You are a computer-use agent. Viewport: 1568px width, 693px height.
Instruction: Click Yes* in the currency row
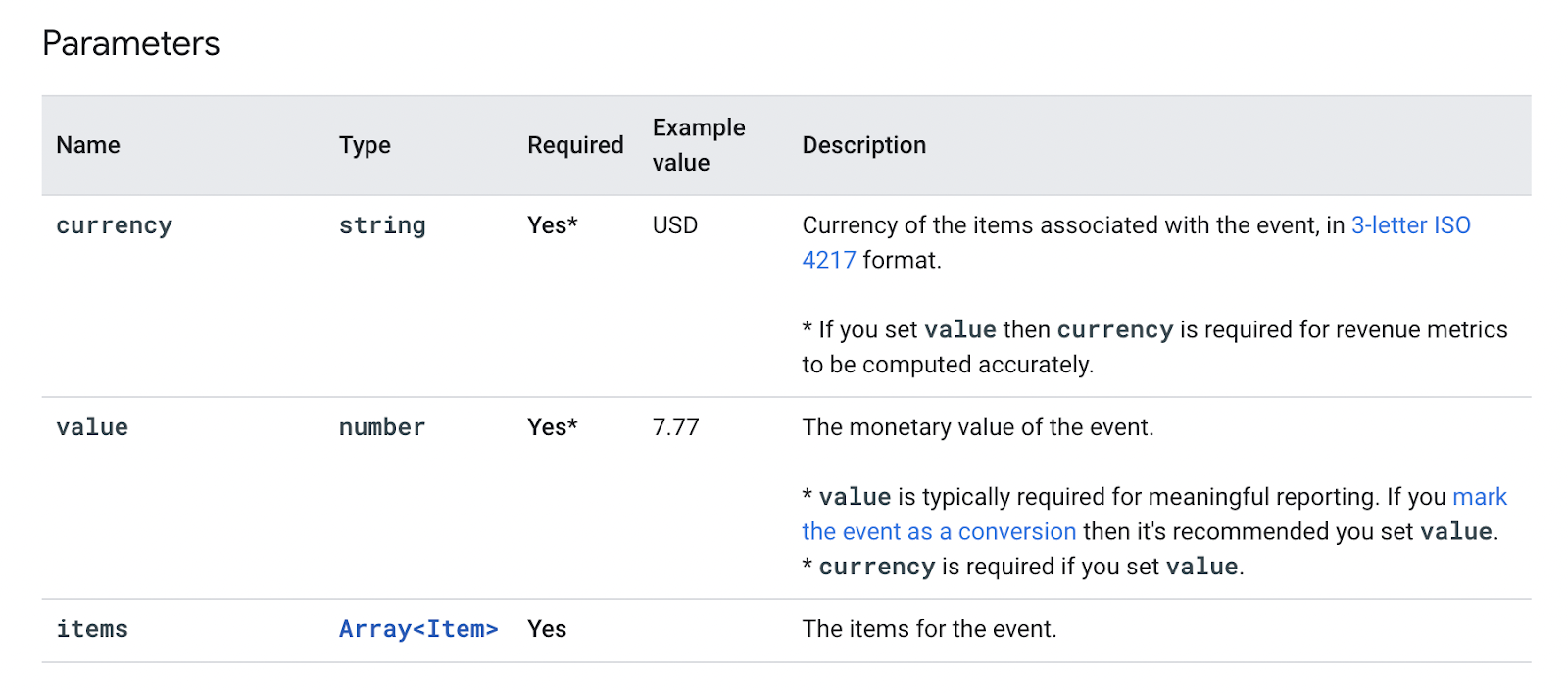pyautogui.click(x=553, y=225)
